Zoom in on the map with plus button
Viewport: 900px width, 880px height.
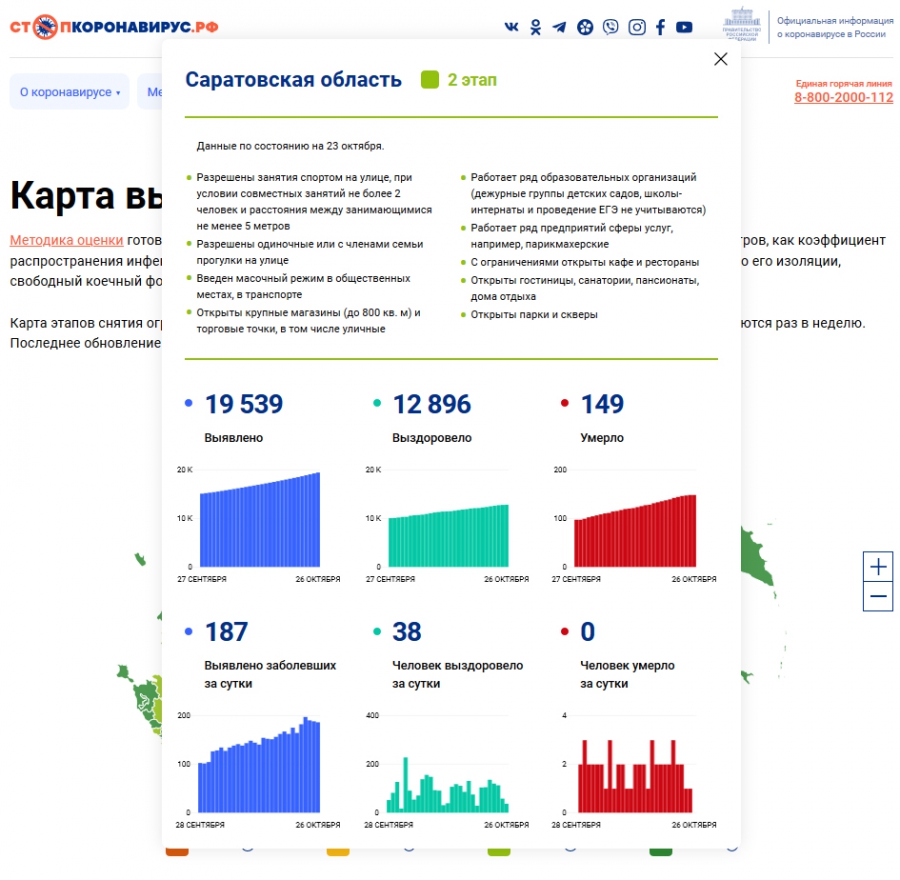(x=877, y=566)
